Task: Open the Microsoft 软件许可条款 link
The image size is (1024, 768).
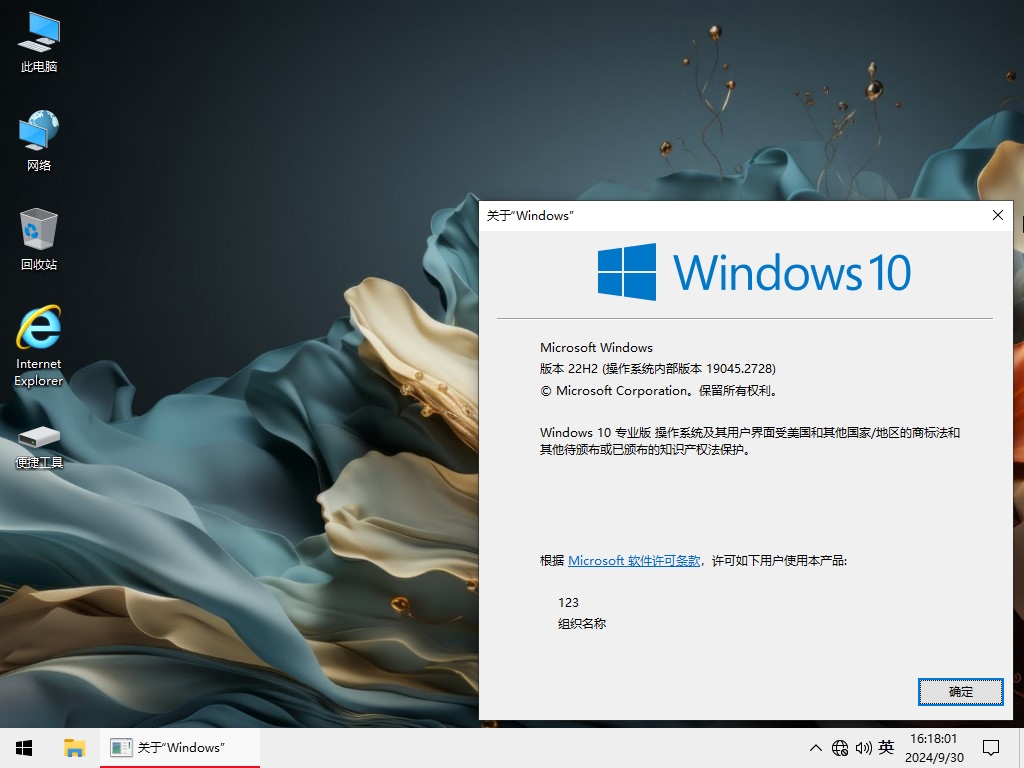Action: point(633,560)
